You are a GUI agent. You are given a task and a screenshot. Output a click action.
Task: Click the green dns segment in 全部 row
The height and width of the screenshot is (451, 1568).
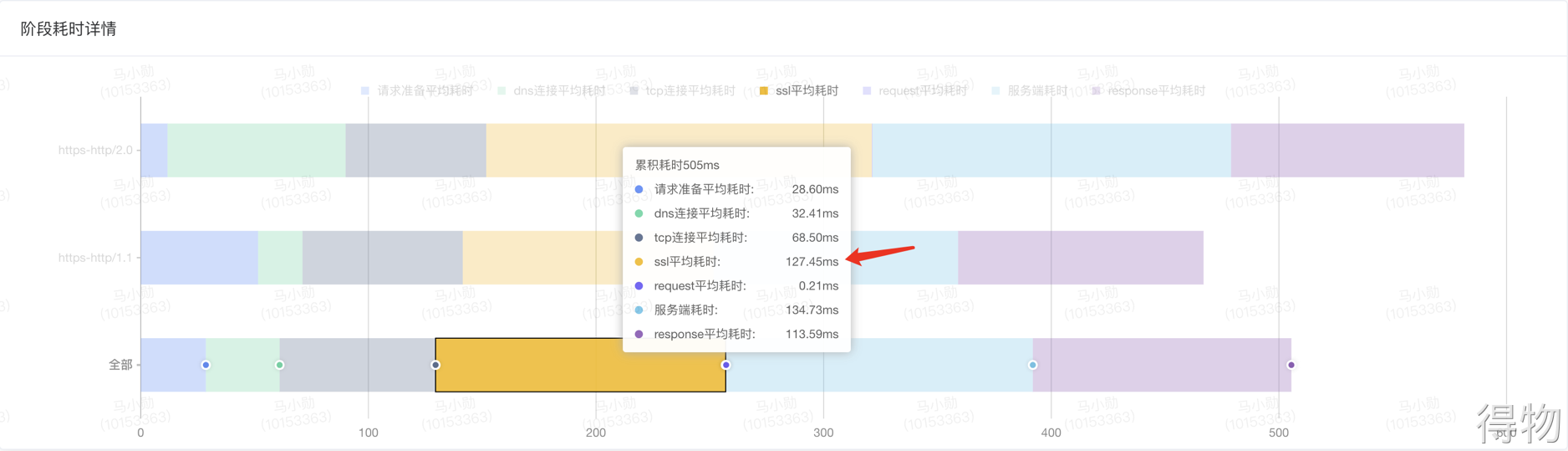pyautogui.click(x=242, y=365)
